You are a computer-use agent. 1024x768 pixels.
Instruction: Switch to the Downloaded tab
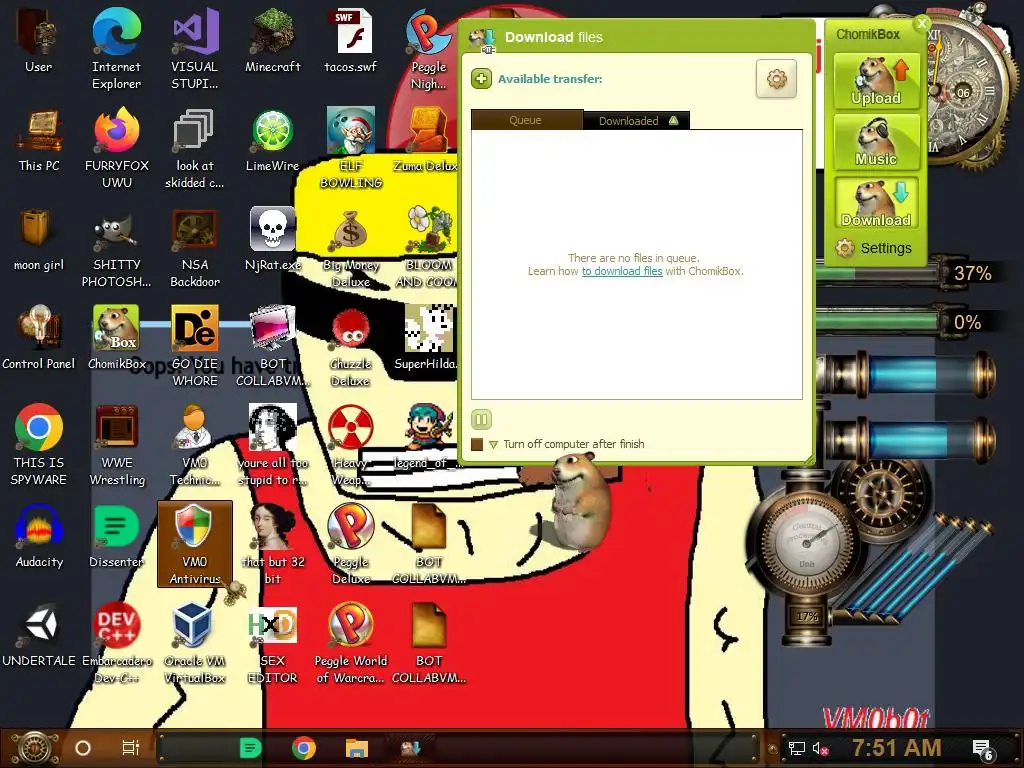click(x=637, y=121)
